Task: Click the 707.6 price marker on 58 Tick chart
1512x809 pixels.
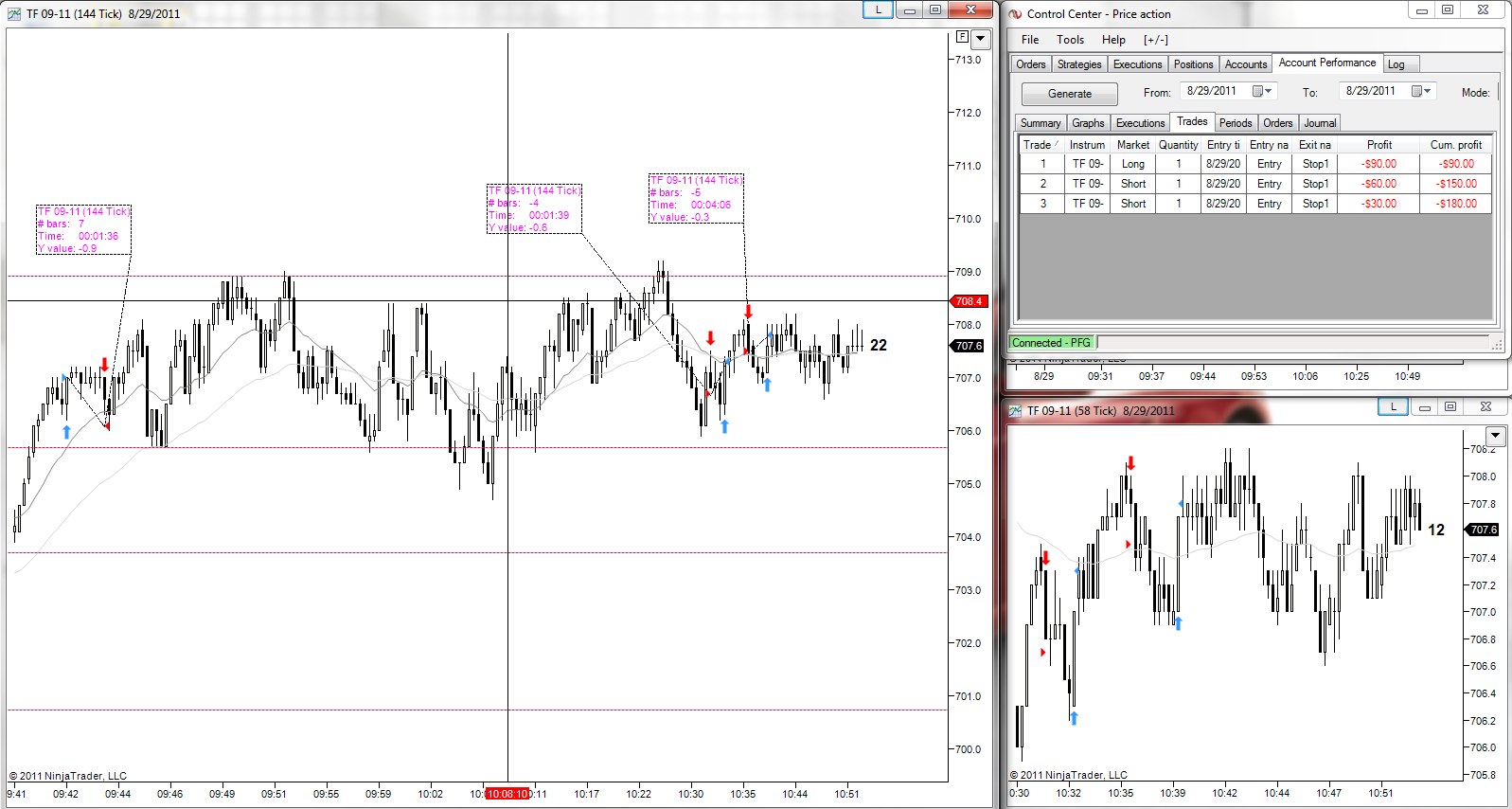Action: 1484,530
